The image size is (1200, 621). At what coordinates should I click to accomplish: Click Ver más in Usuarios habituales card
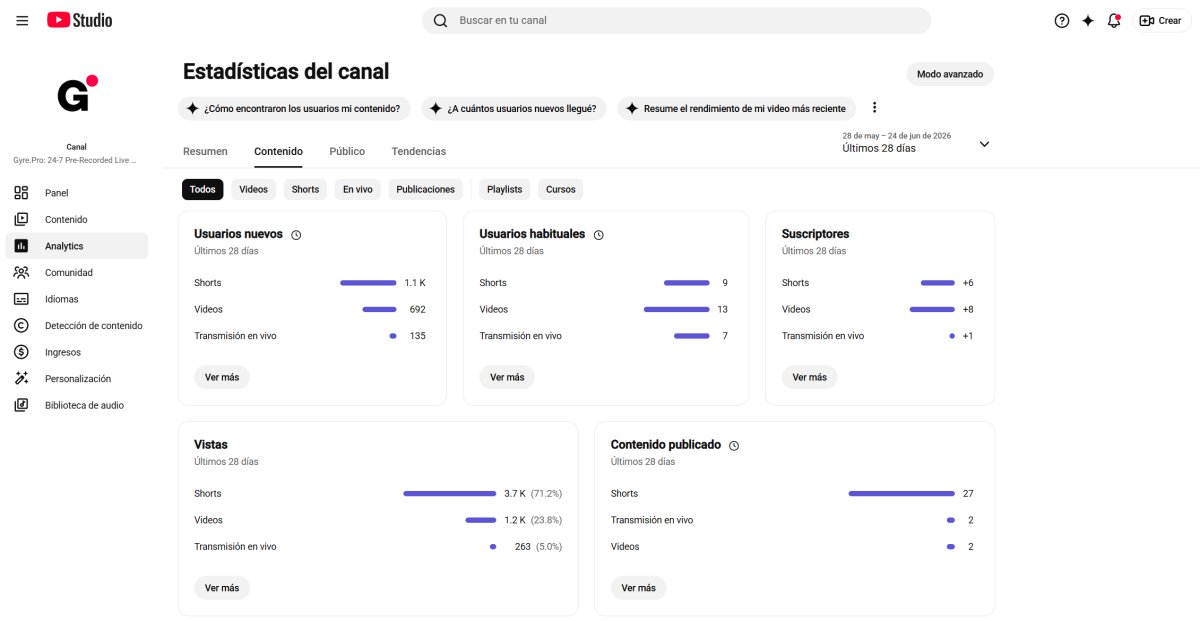[507, 377]
